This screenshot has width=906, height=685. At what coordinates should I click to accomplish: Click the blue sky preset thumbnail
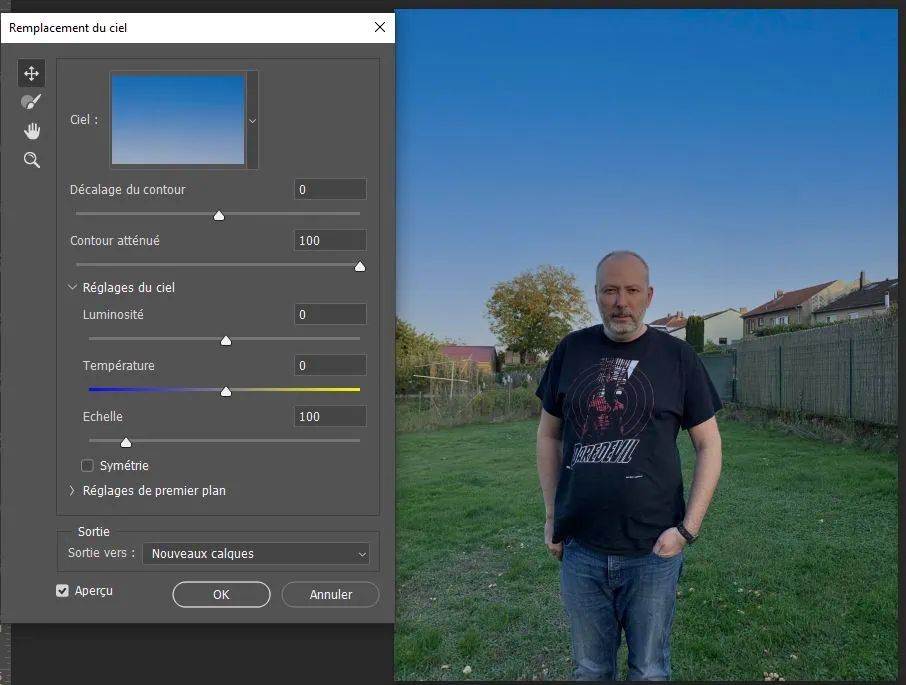(178, 120)
